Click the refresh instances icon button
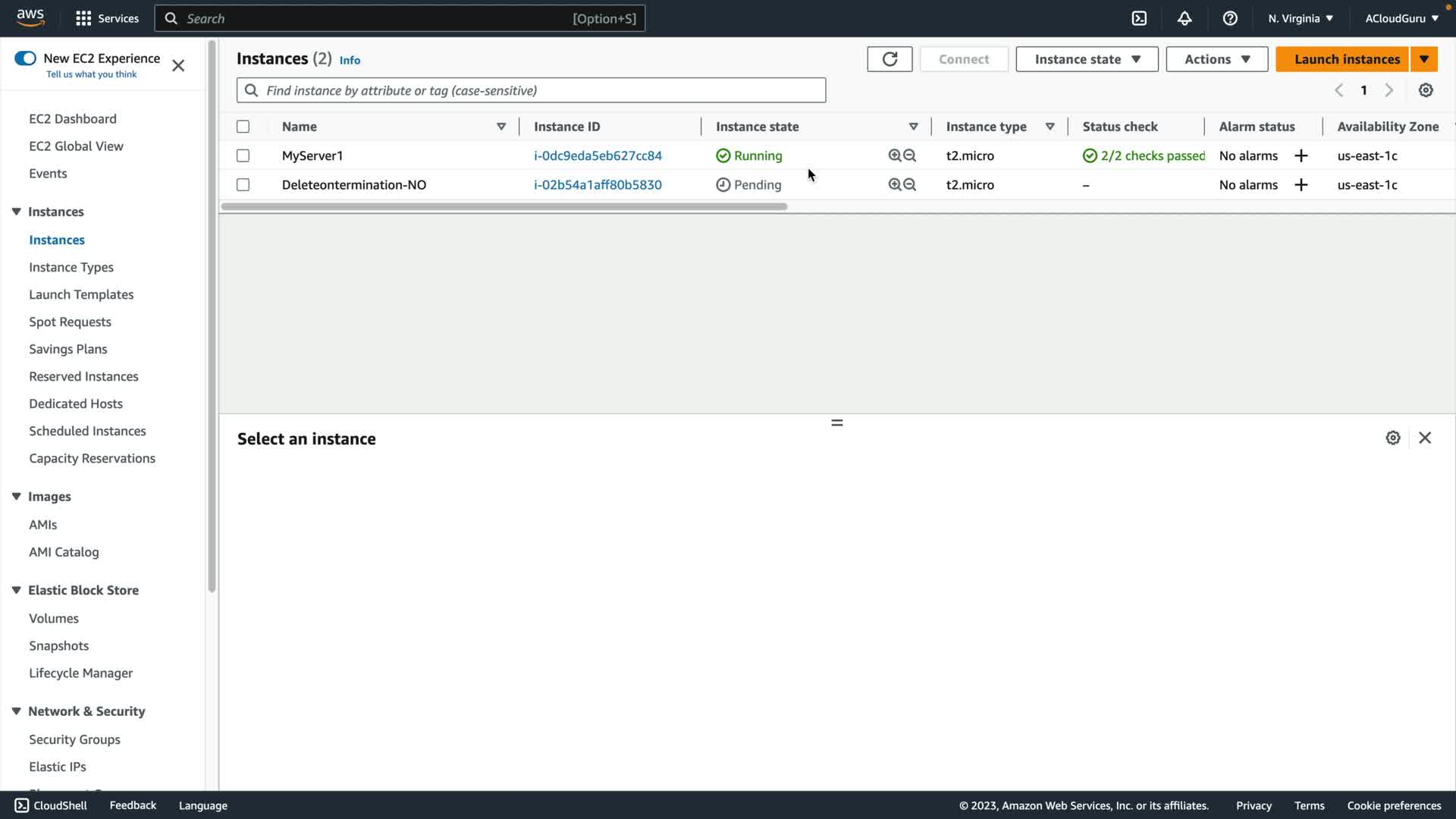Image resolution: width=1456 pixels, height=819 pixels. 890,59
